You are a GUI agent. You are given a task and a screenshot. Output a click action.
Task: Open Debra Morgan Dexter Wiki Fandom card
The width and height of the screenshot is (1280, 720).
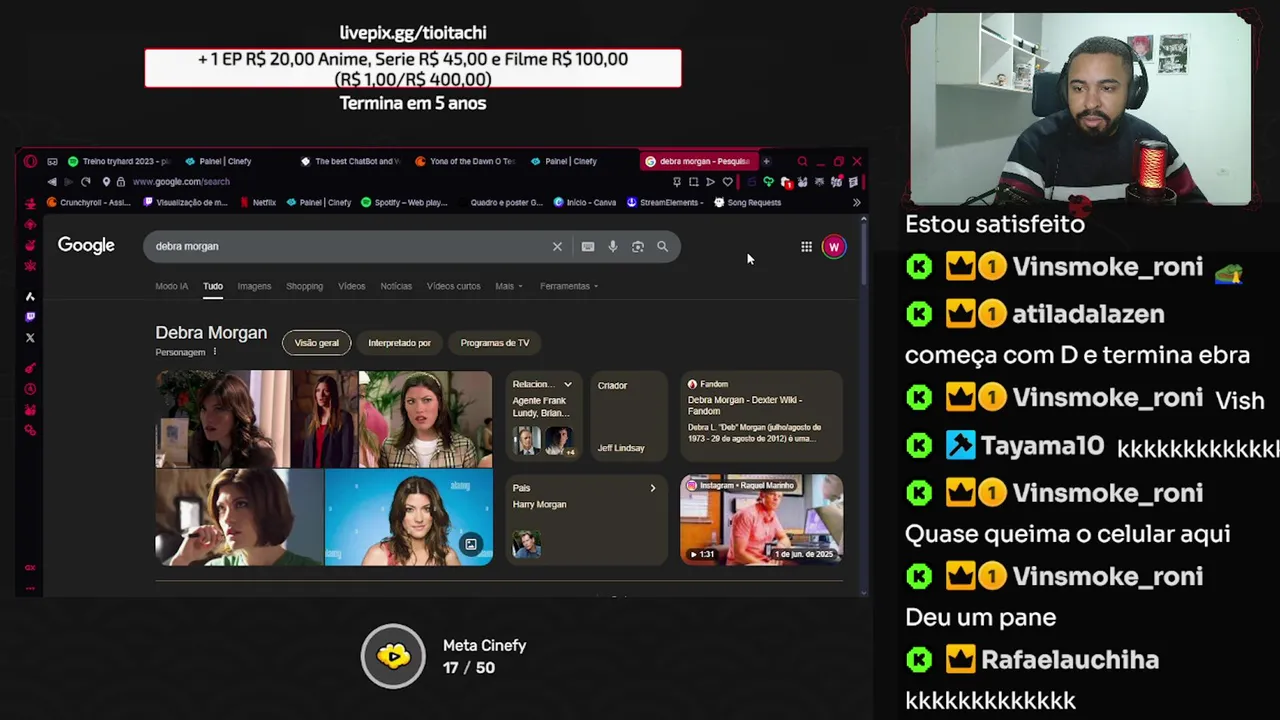(761, 416)
